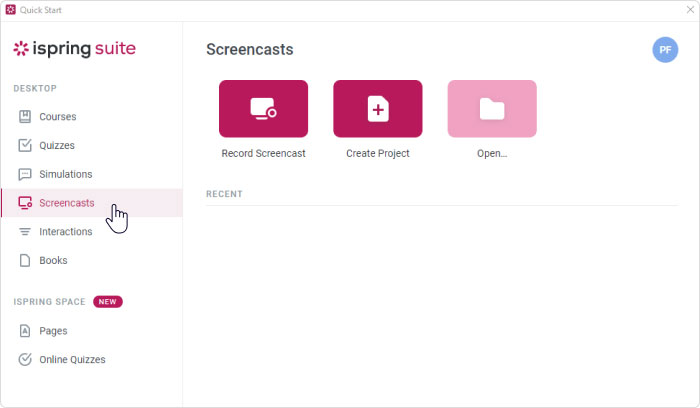Click the iSpring Suite logo
The image size is (700, 408).
74,49
